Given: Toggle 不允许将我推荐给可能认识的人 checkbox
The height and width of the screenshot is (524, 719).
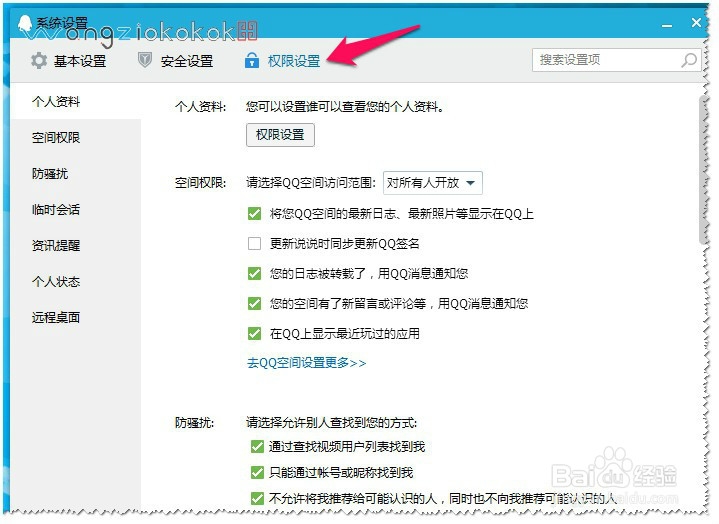Looking at the screenshot, I should pyautogui.click(x=257, y=498).
